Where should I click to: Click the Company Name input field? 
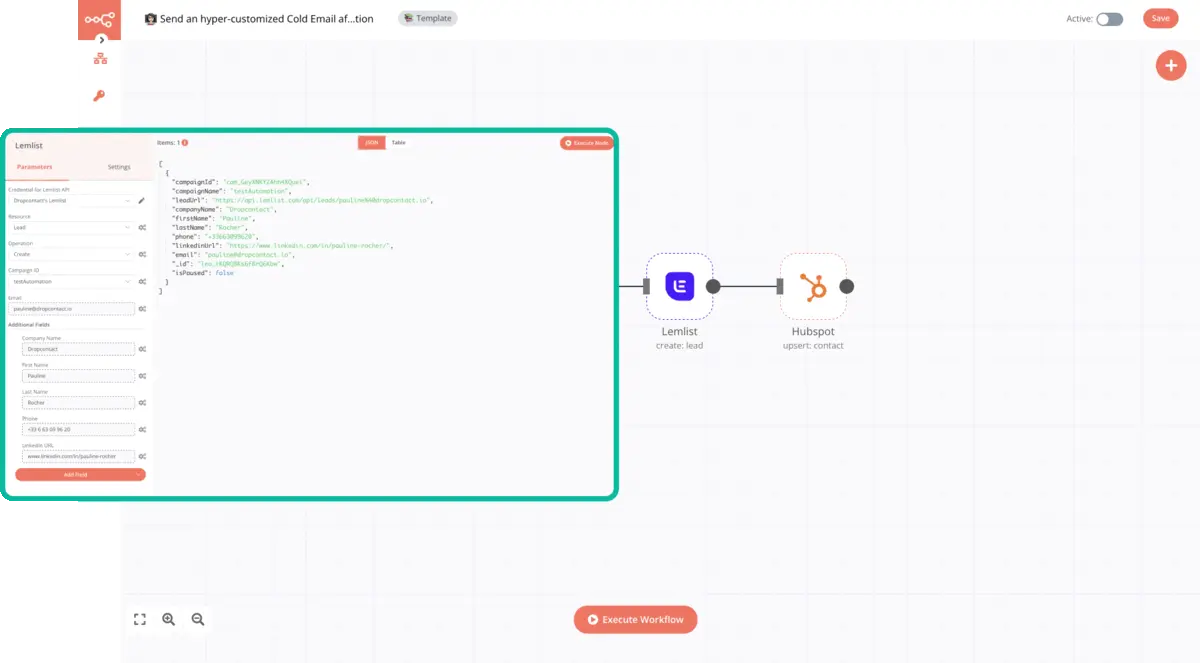78,349
